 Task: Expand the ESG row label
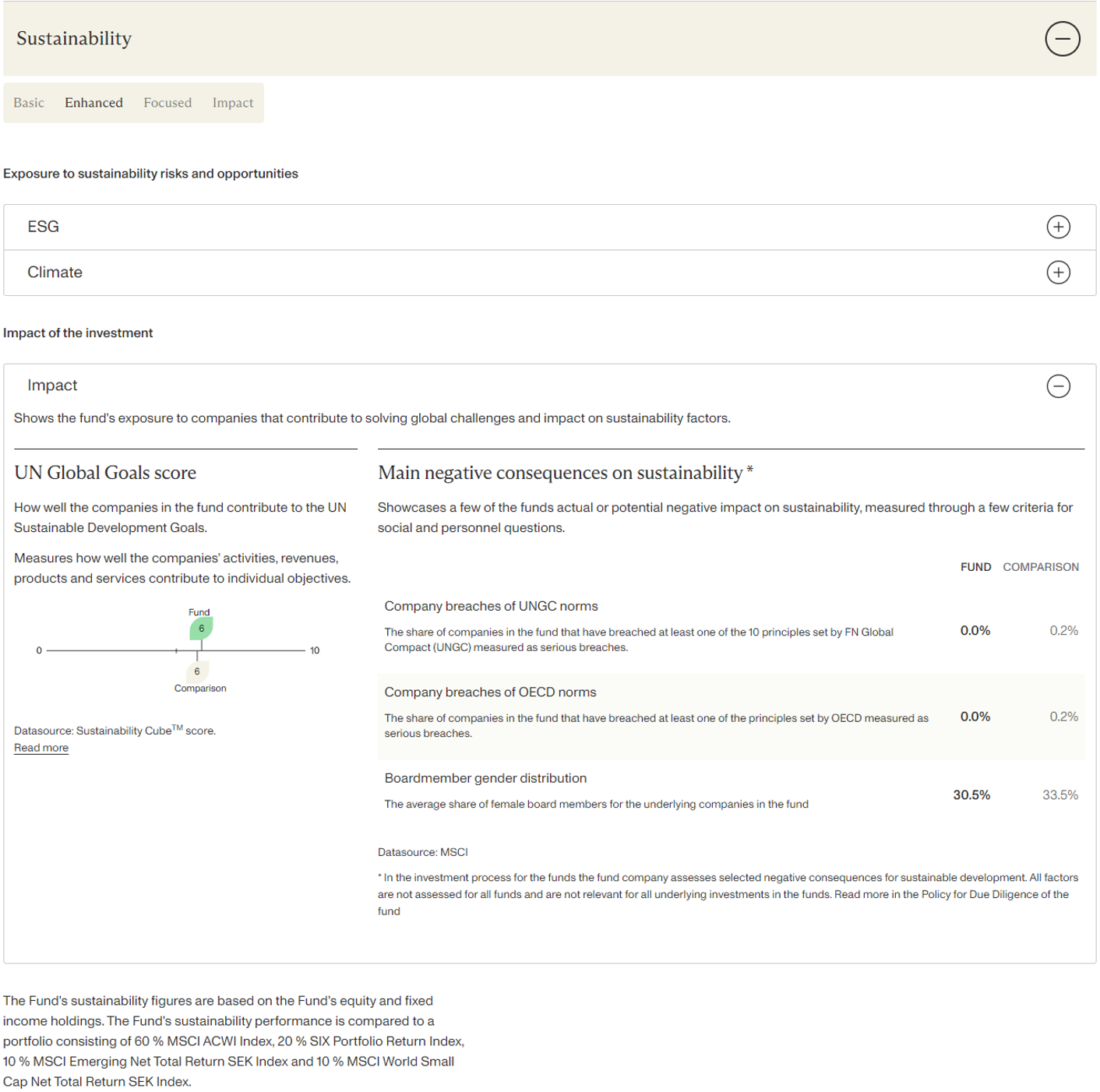click(44, 227)
